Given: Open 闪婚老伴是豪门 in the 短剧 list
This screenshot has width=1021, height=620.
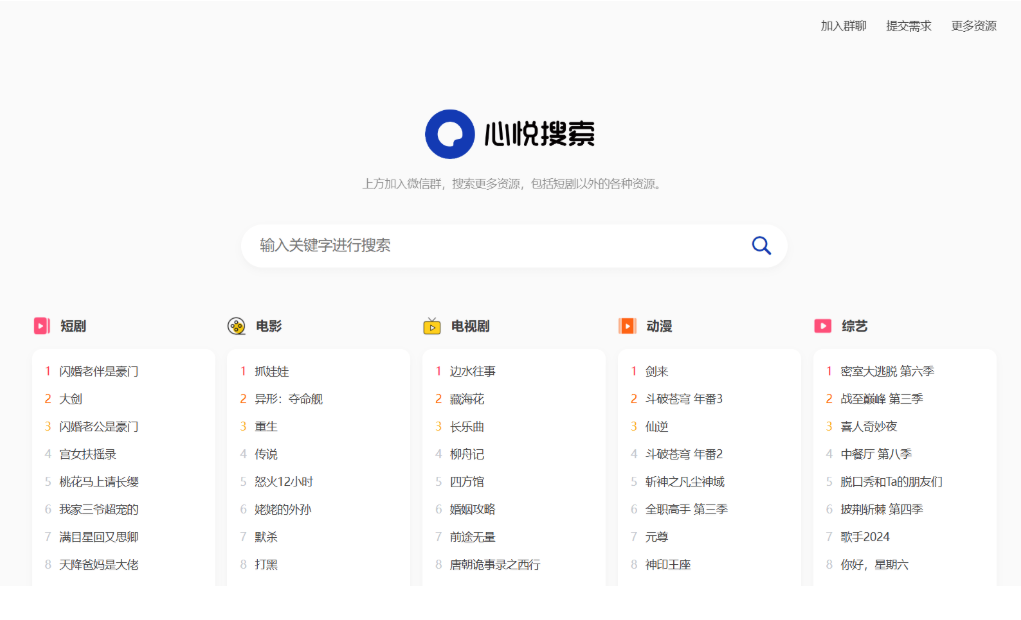Looking at the screenshot, I should point(99,371).
